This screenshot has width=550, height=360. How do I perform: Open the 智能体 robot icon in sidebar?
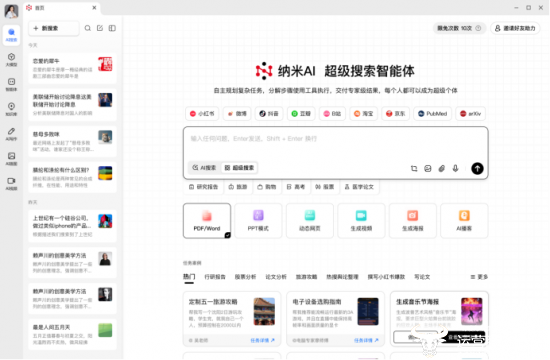pyautogui.click(x=11, y=85)
